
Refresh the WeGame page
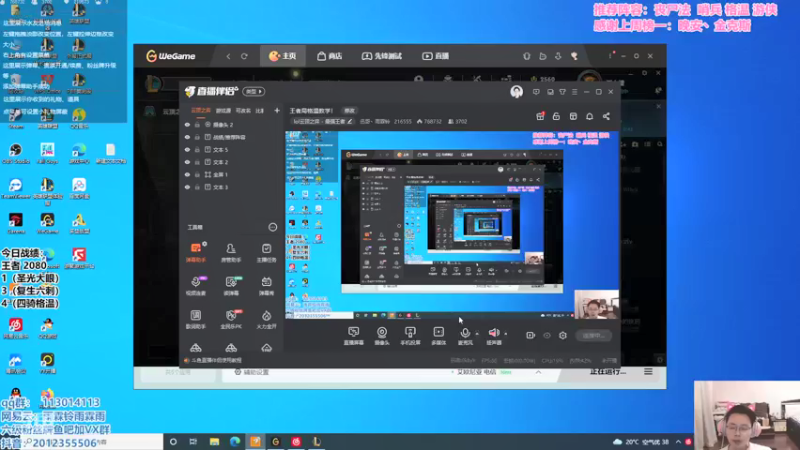point(244,56)
